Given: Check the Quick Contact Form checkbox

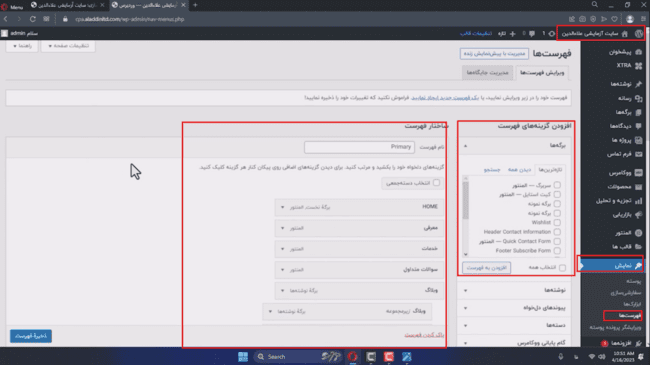Looking at the screenshot, I should point(557,241).
